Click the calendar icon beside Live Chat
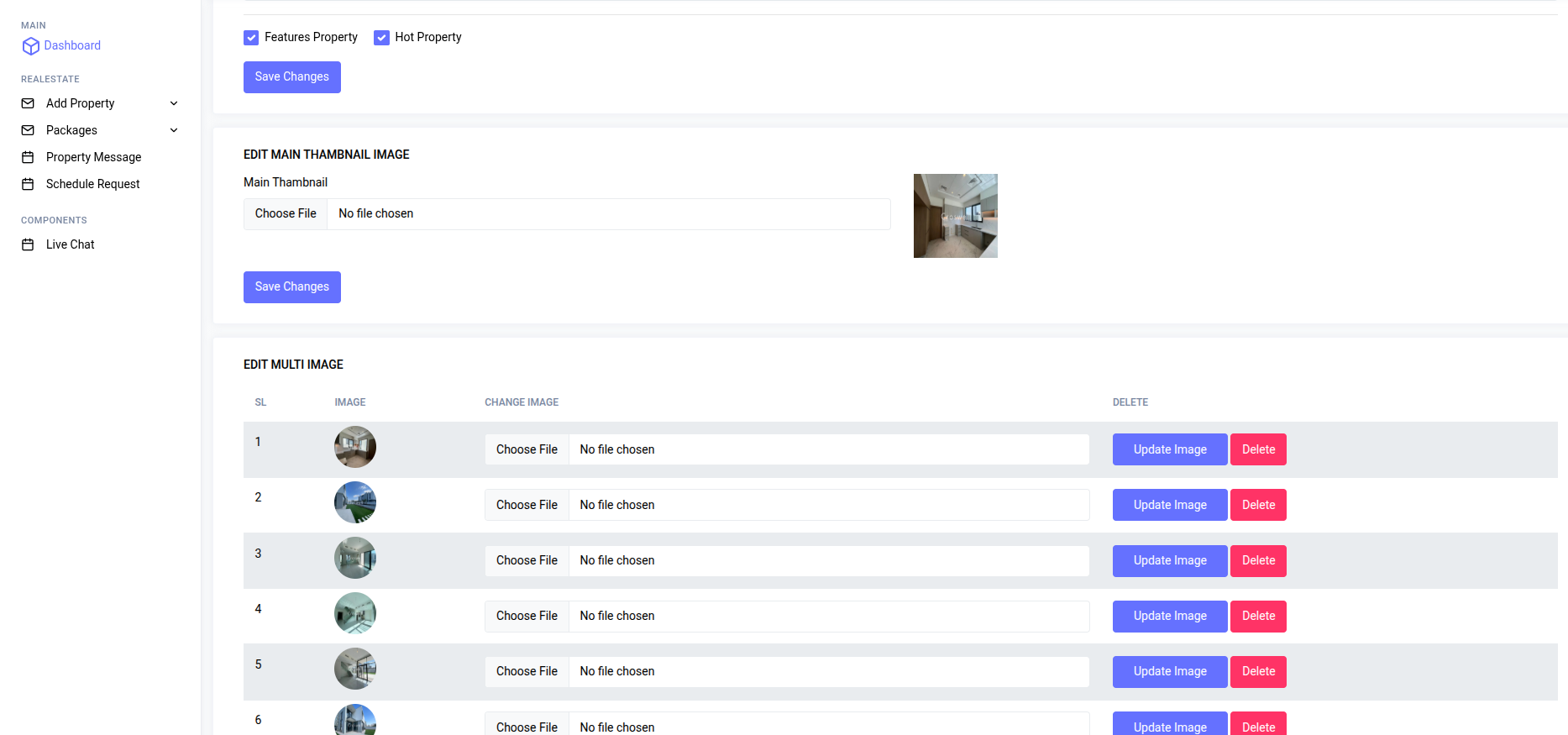The height and width of the screenshot is (735, 1568). pos(28,244)
